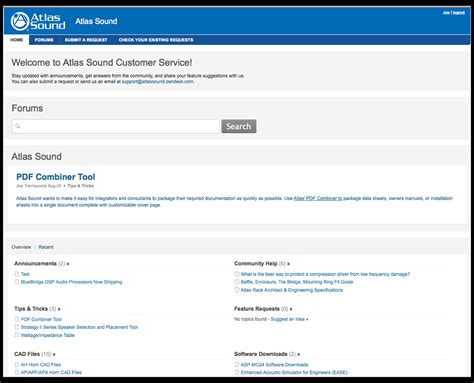Open BlueBridge DSP Audio Processors Now Shipping
The height and width of the screenshot is (383, 474).
pyautogui.click(x=71, y=282)
